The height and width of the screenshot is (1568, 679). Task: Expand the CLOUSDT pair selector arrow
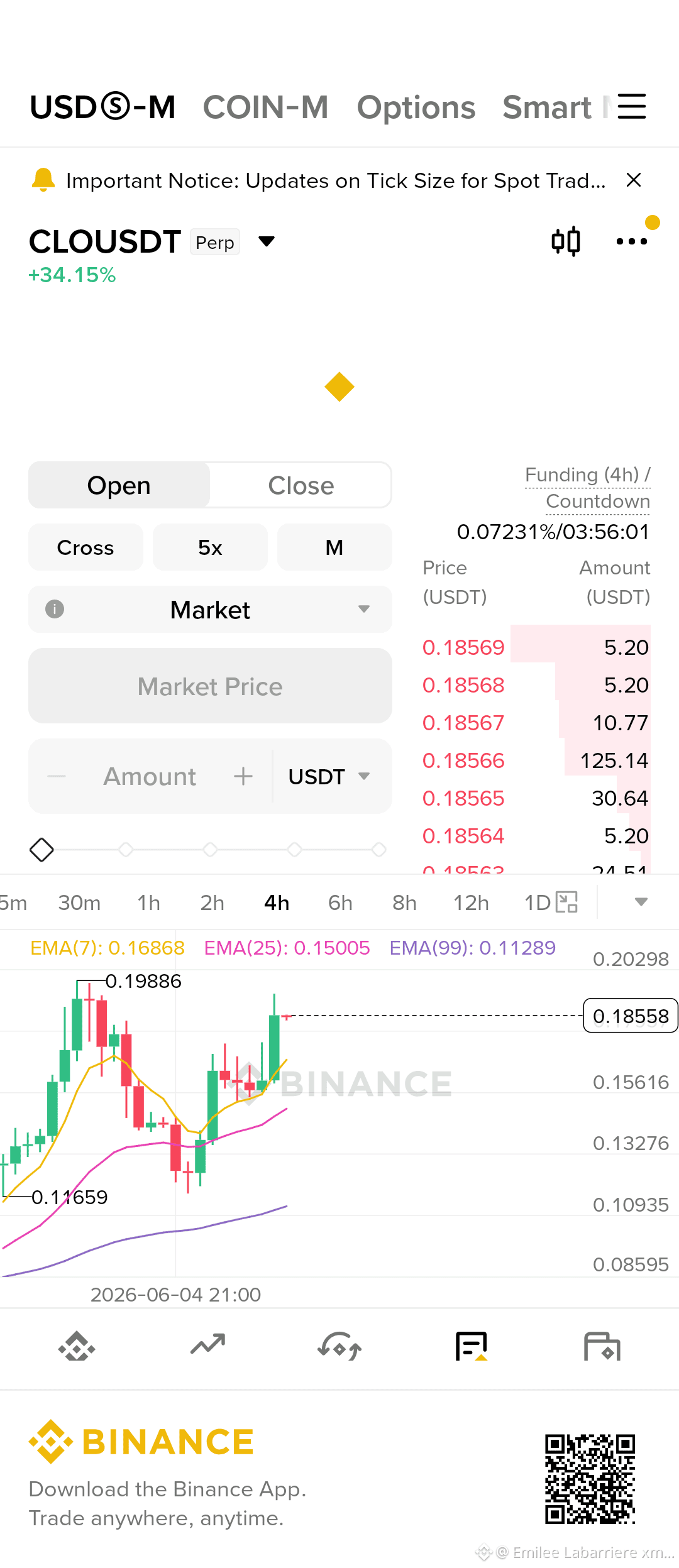click(x=267, y=241)
